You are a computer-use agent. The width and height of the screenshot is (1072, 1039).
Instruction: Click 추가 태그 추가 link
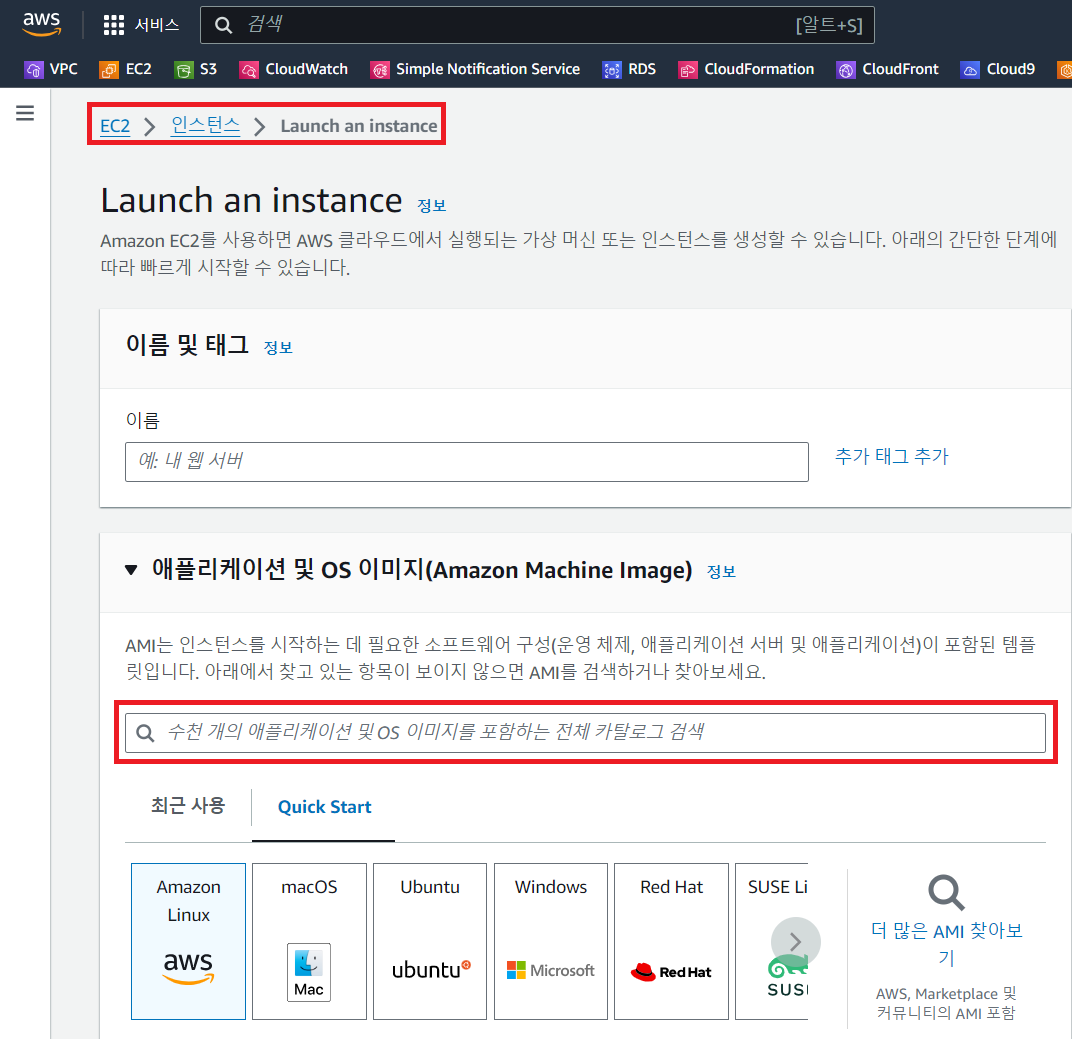892,457
